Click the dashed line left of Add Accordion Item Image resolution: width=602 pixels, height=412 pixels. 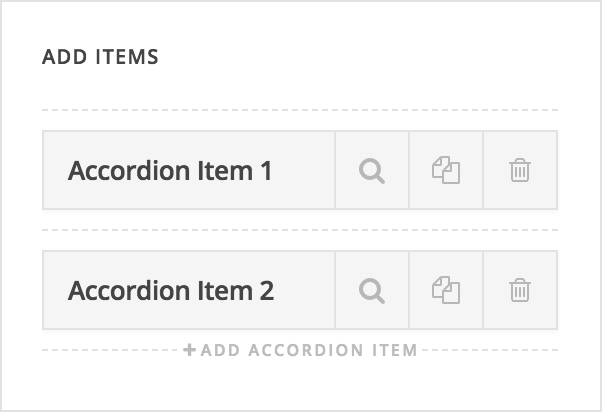point(111,350)
